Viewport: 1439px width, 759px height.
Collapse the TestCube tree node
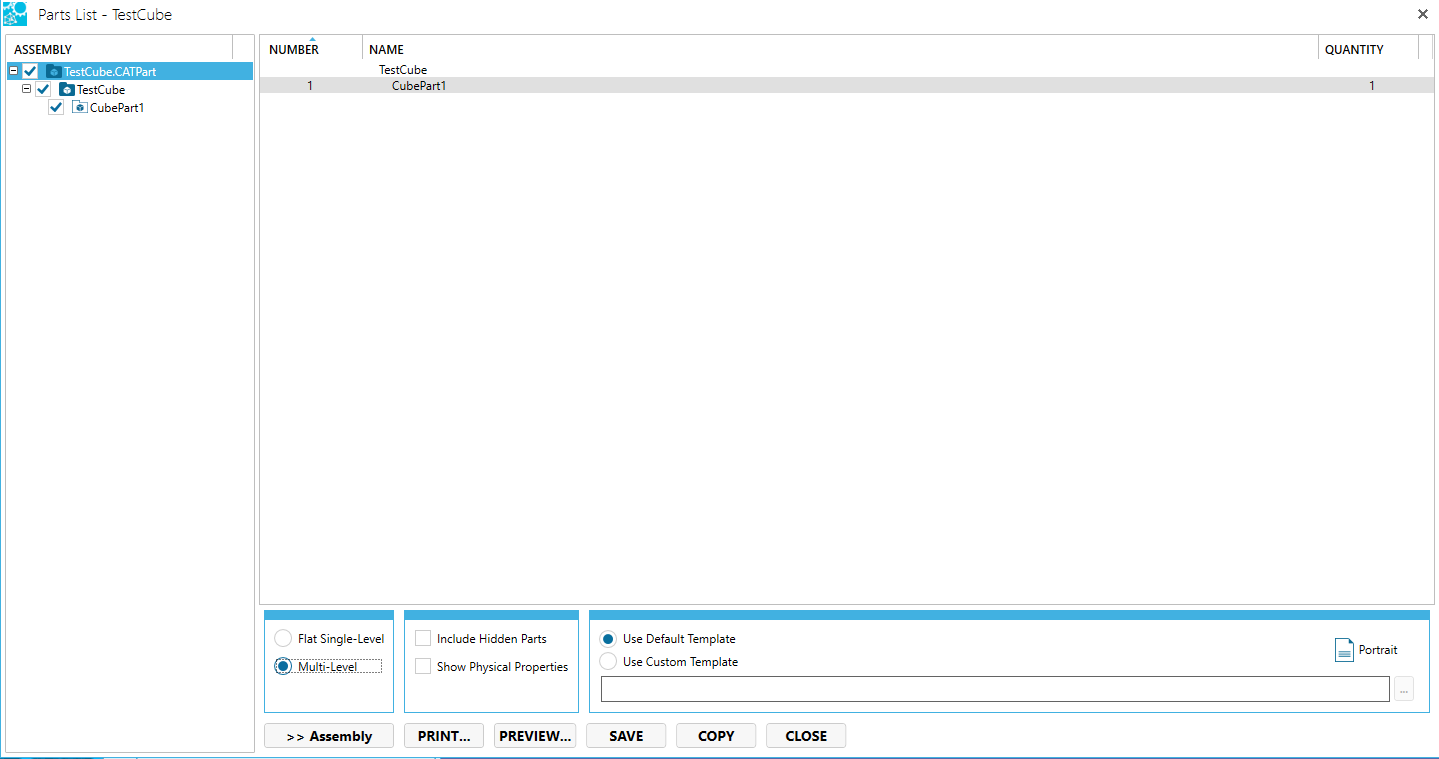point(27,89)
